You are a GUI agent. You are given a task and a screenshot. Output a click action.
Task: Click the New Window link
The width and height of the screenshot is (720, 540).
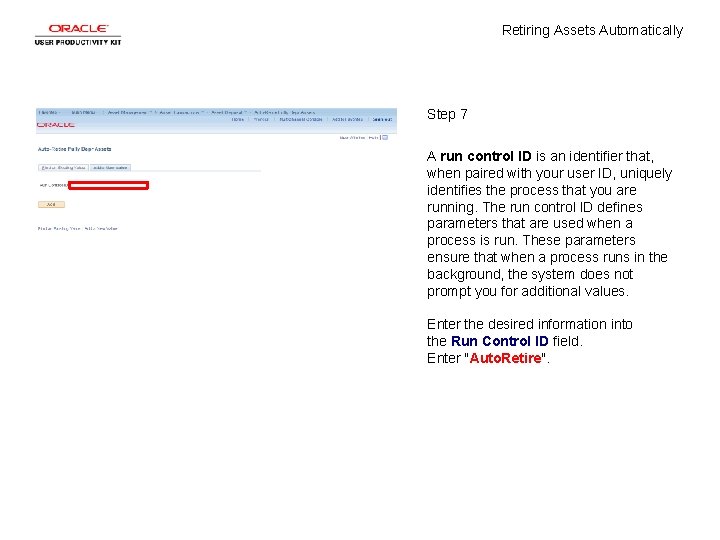352,137
